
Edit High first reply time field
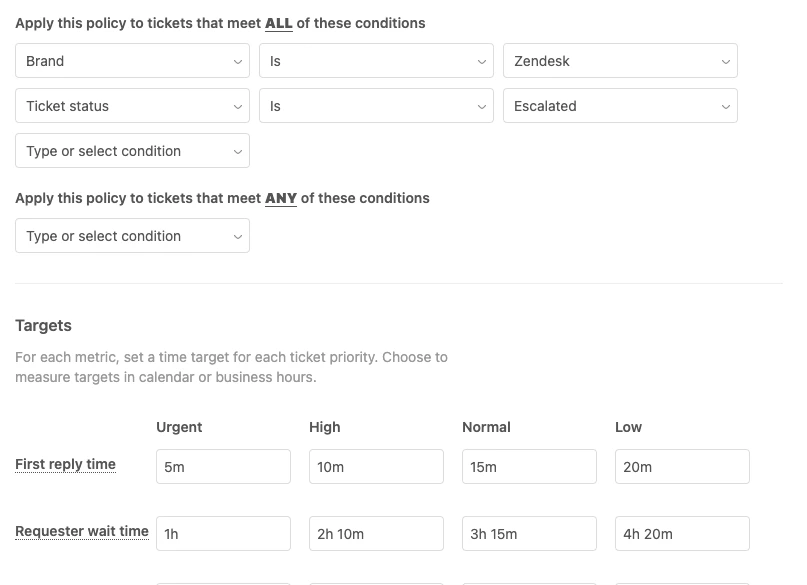[376, 467]
